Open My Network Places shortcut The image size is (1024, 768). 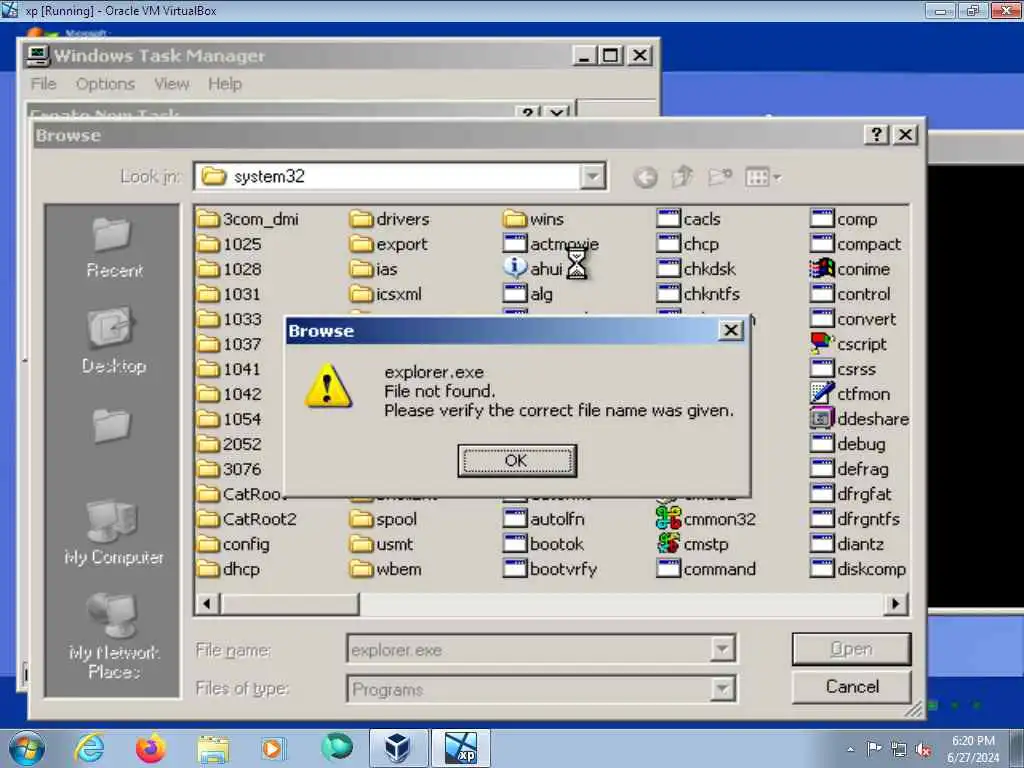coord(114,635)
